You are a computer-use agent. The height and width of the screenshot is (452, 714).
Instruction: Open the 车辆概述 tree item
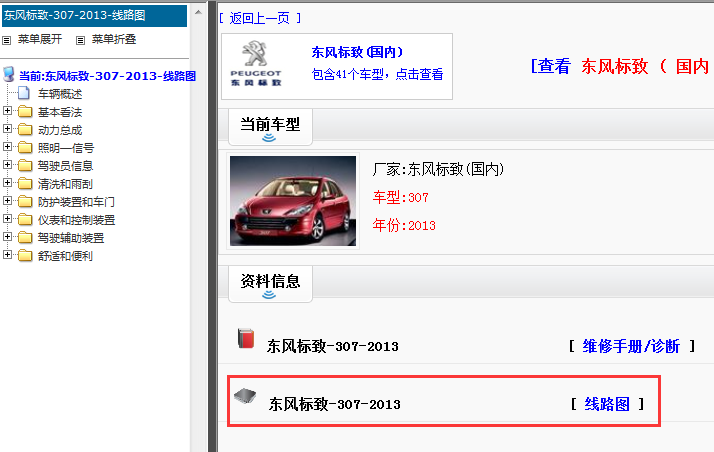point(60,94)
